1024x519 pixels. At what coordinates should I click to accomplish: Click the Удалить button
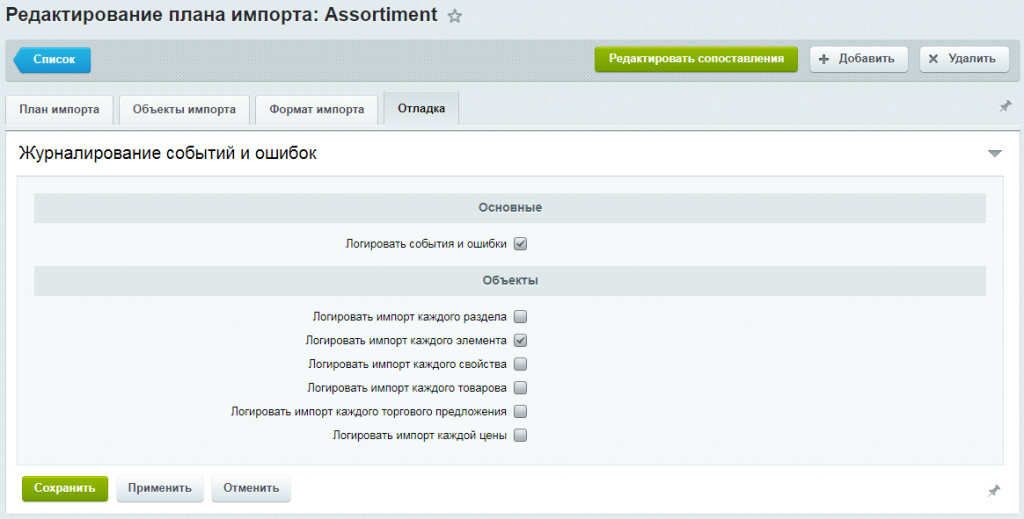pos(961,59)
